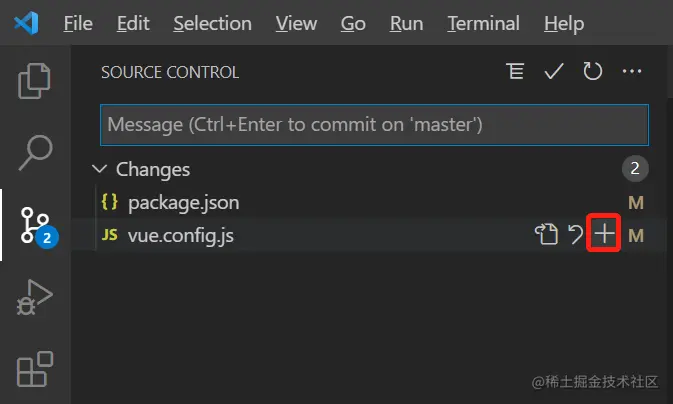Screen dimensions: 673x404
Task: Focus the commit message input box
Action: [374, 125]
